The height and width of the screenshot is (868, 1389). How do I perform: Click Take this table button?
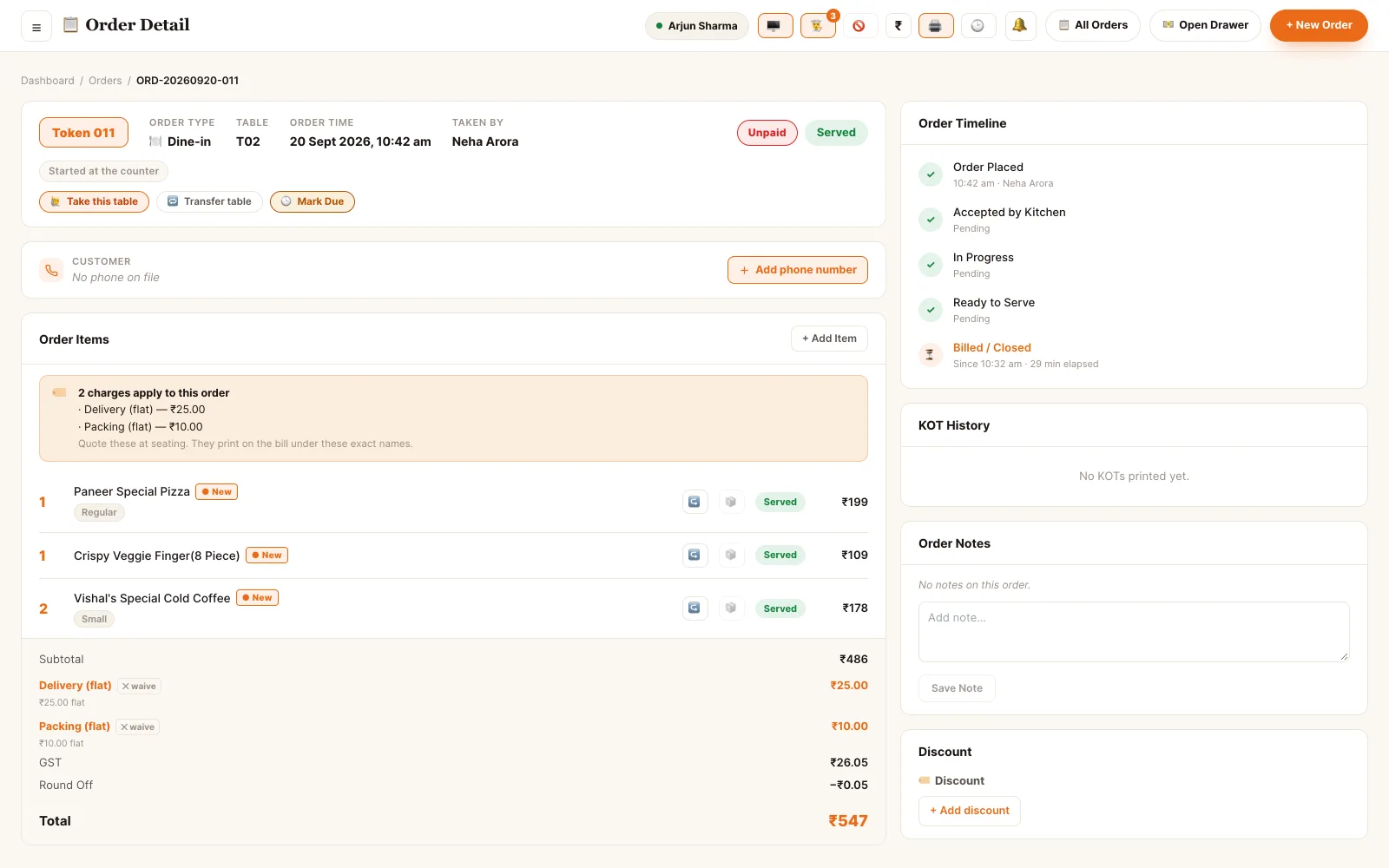coord(94,201)
